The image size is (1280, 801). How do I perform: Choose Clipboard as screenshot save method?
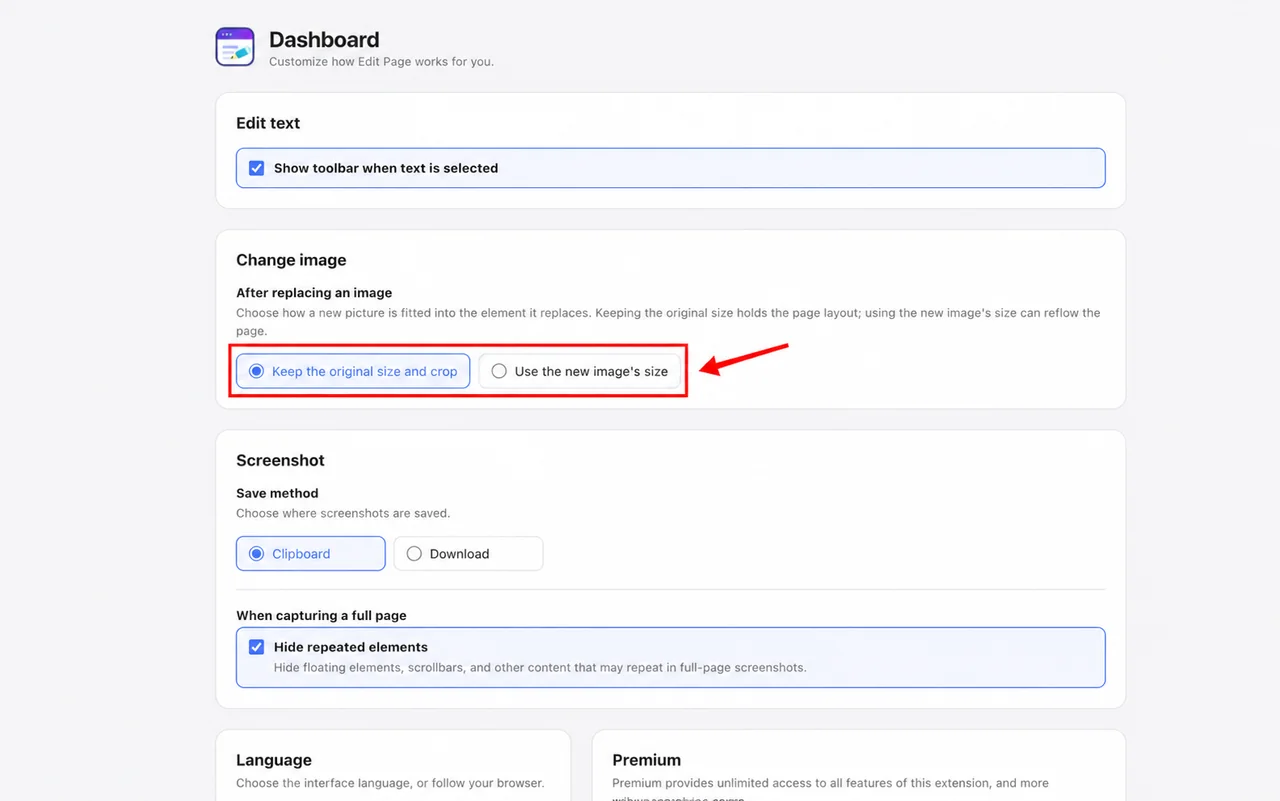tap(310, 554)
